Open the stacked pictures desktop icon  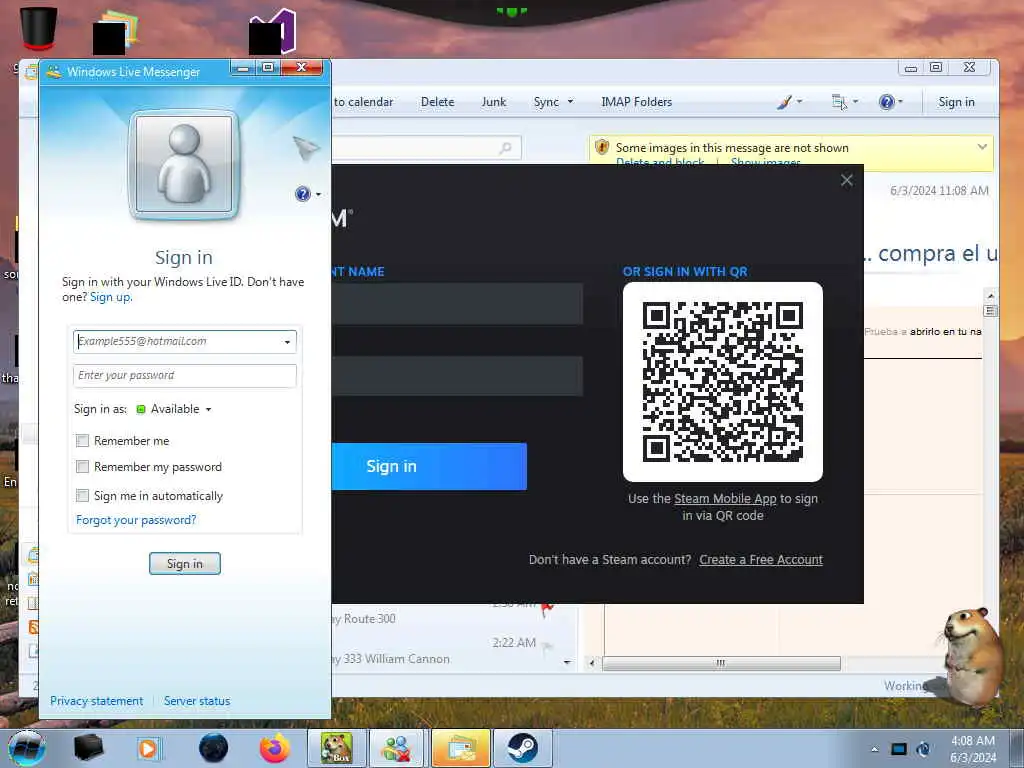[118, 33]
